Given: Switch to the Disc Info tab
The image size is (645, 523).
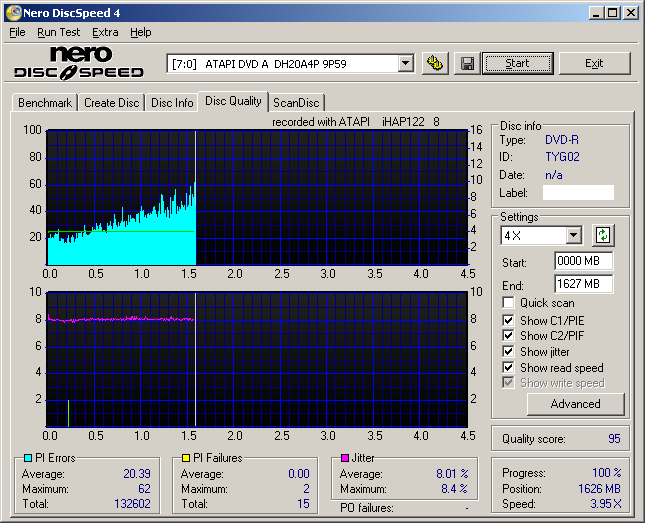Looking at the screenshot, I should point(172,103).
